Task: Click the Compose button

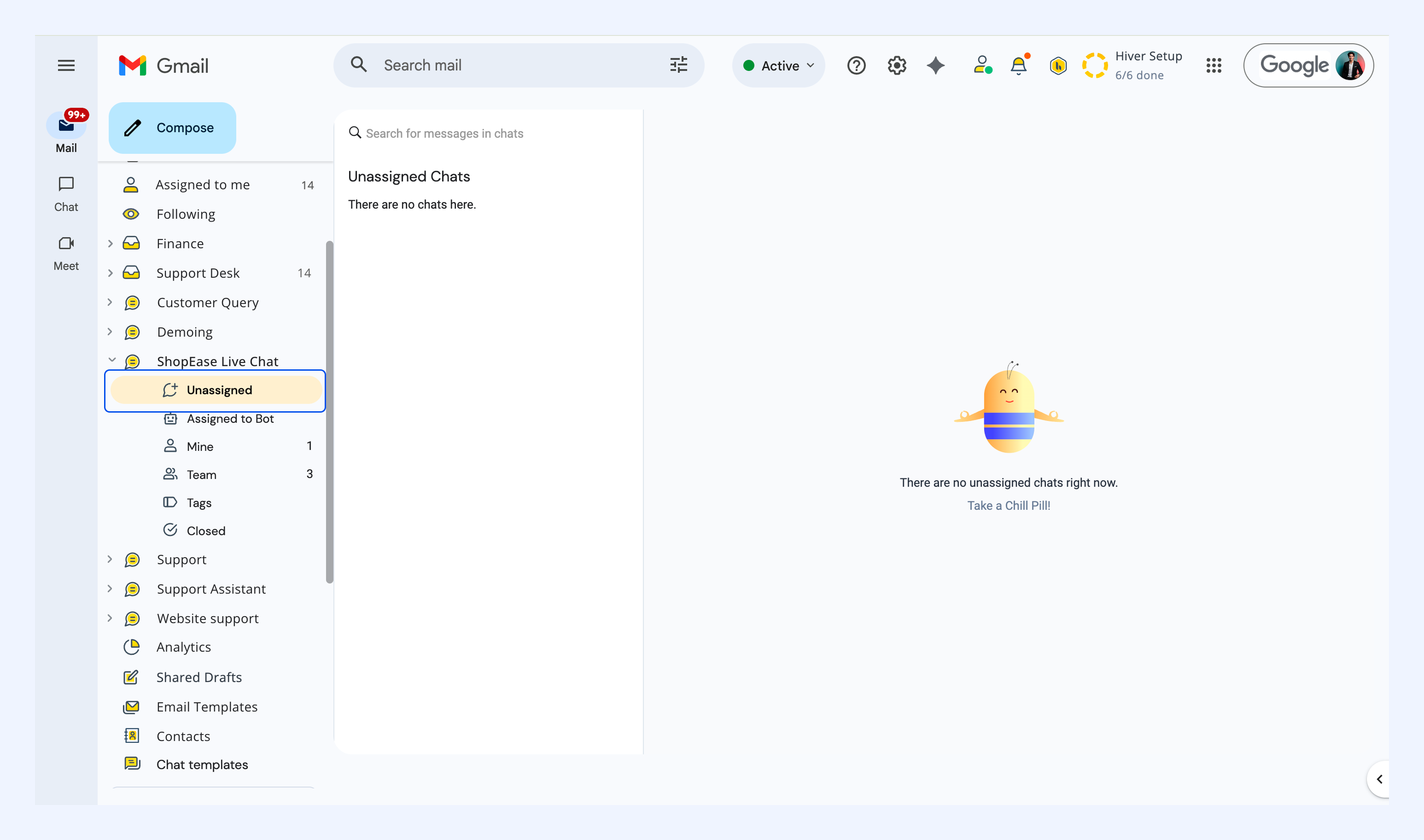Action: [172, 128]
